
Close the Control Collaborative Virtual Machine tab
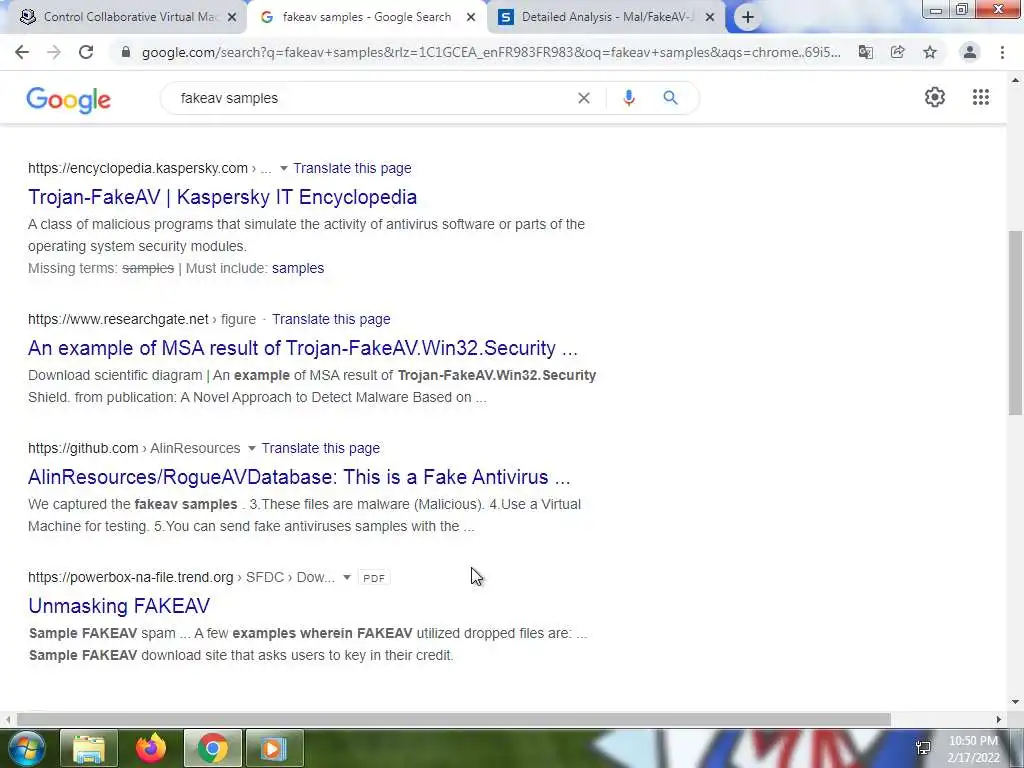[232, 18]
